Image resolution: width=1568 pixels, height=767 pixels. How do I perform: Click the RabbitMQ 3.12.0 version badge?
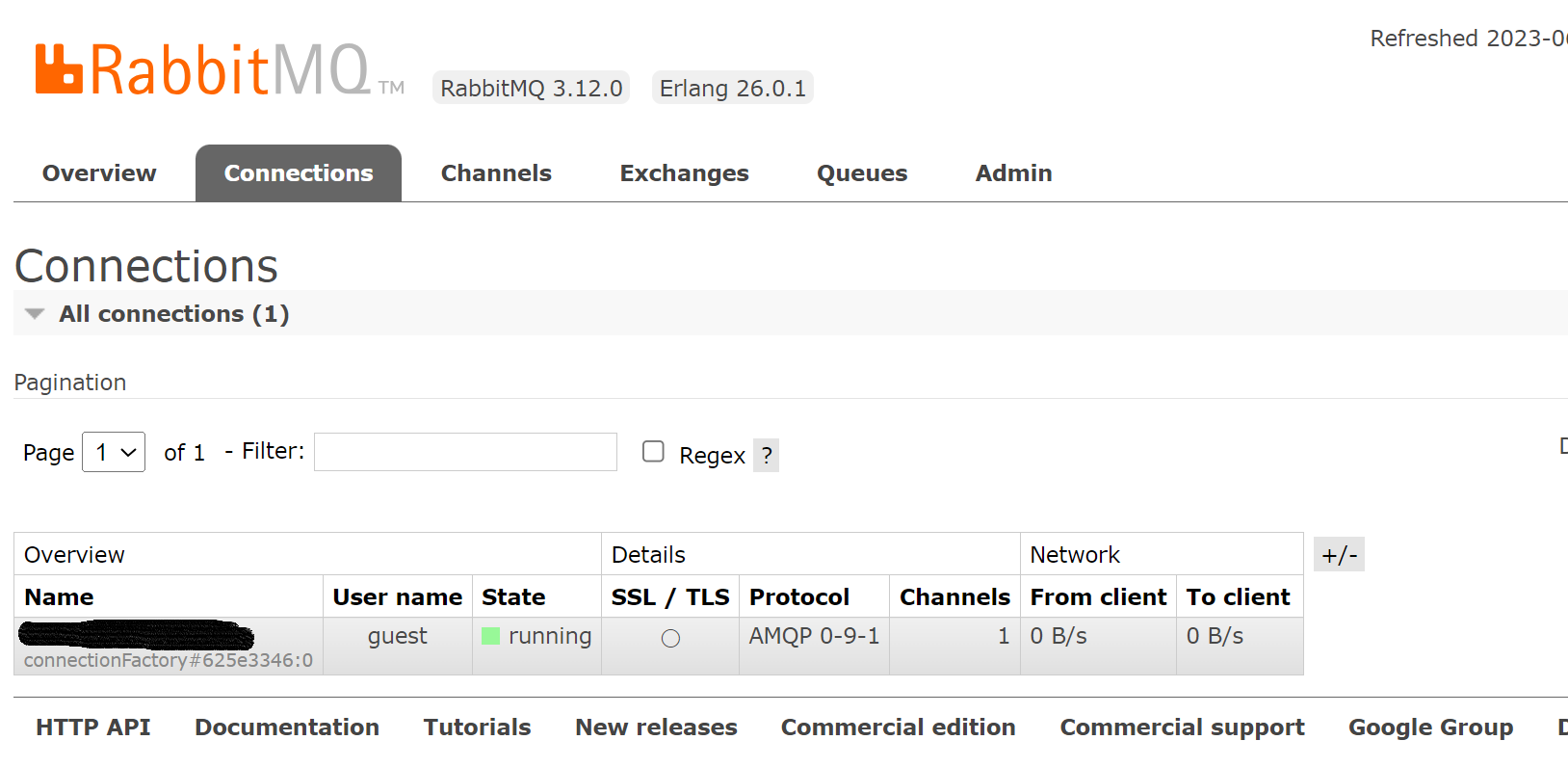[531, 88]
